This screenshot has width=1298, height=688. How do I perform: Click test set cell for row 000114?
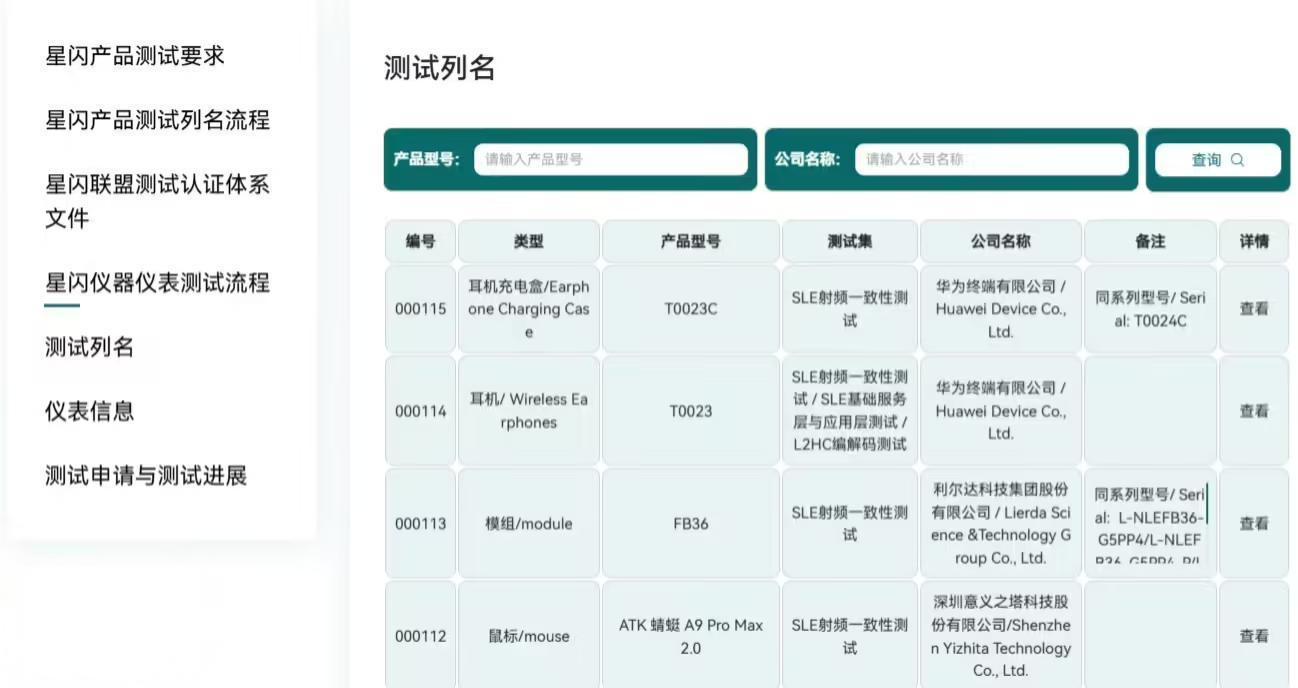click(849, 411)
